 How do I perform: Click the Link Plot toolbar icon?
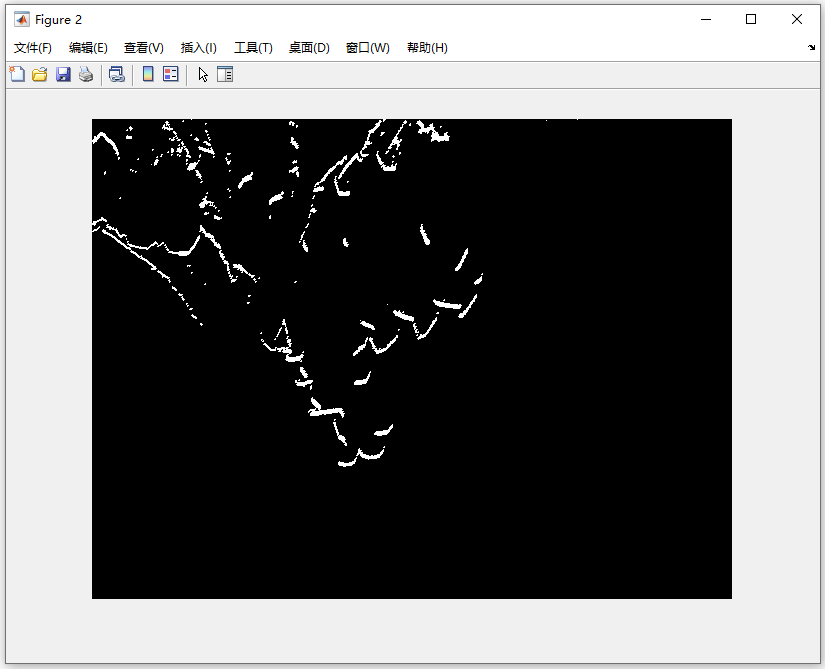[x=117, y=74]
